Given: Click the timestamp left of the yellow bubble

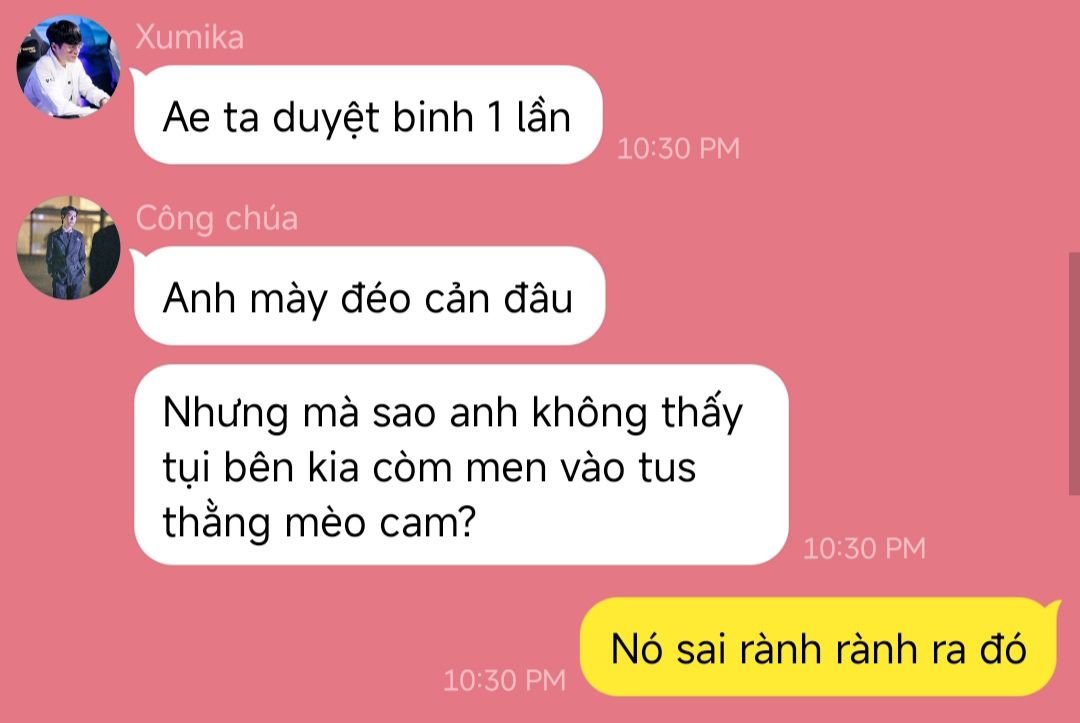Looking at the screenshot, I should 504,680.
